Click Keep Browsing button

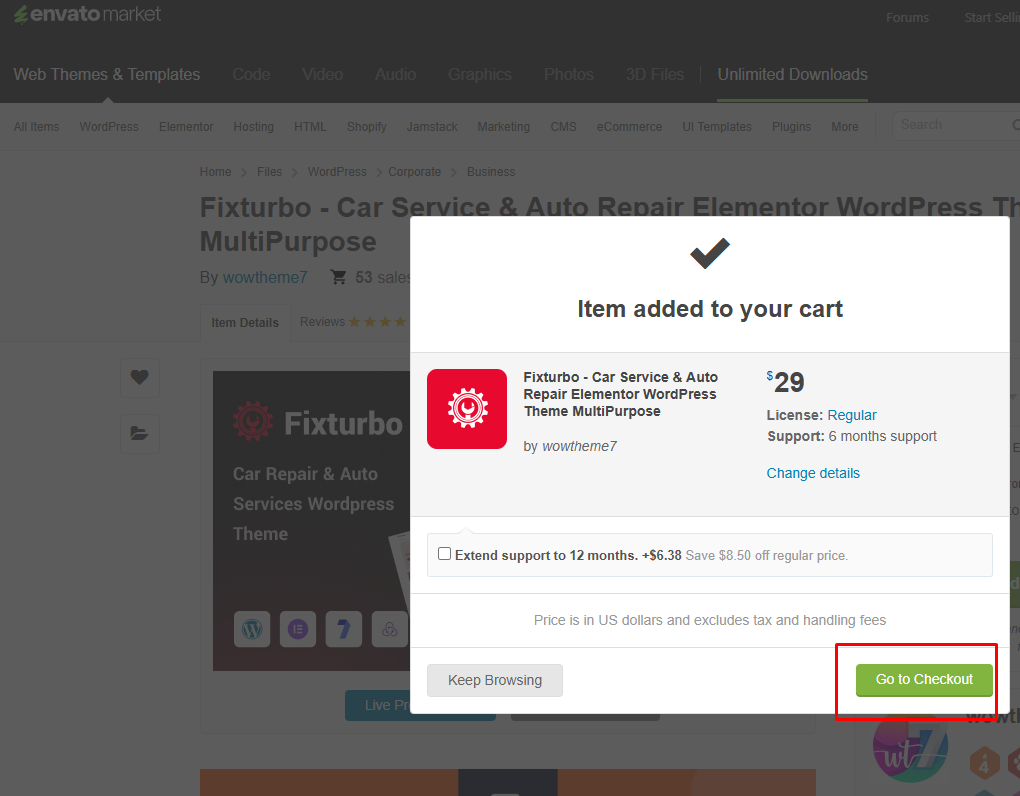494,680
